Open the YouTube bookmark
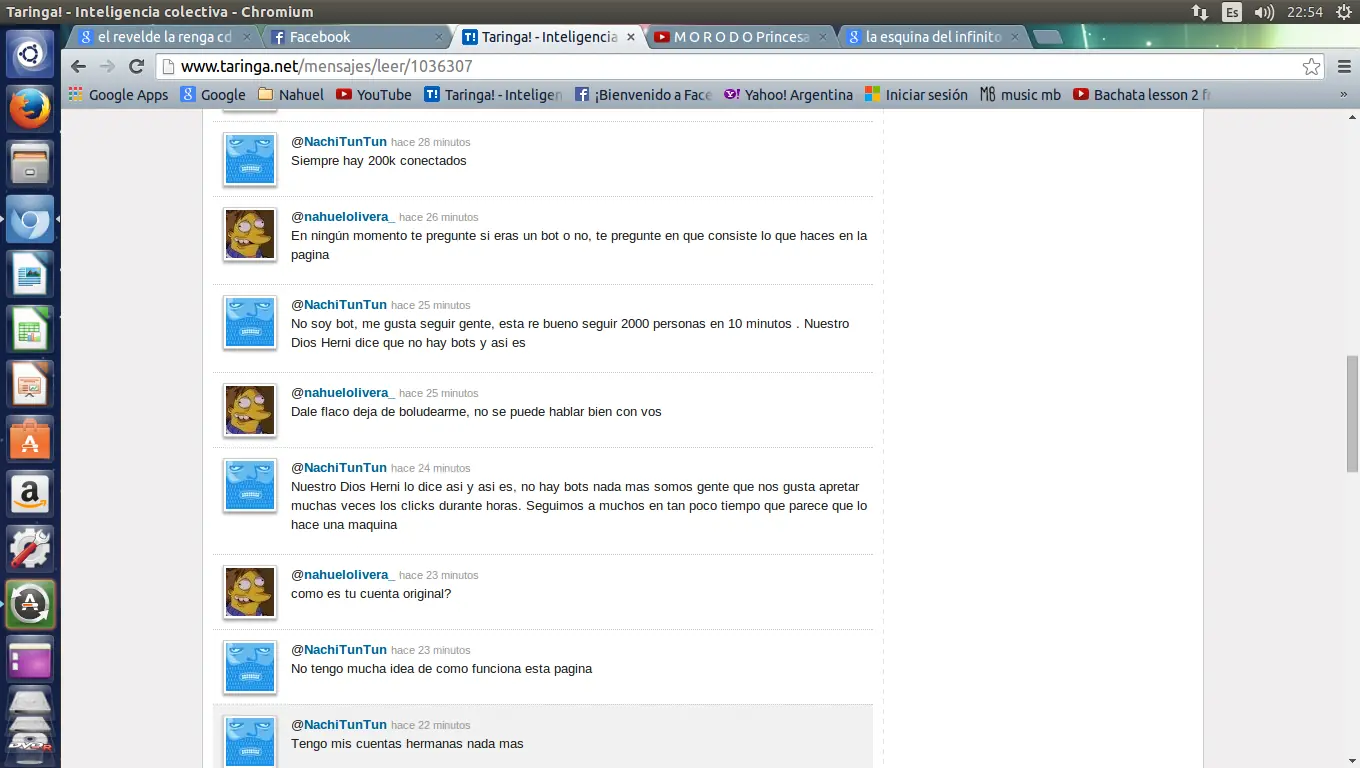Screen dimensions: 1360x768 tap(374, 95)
